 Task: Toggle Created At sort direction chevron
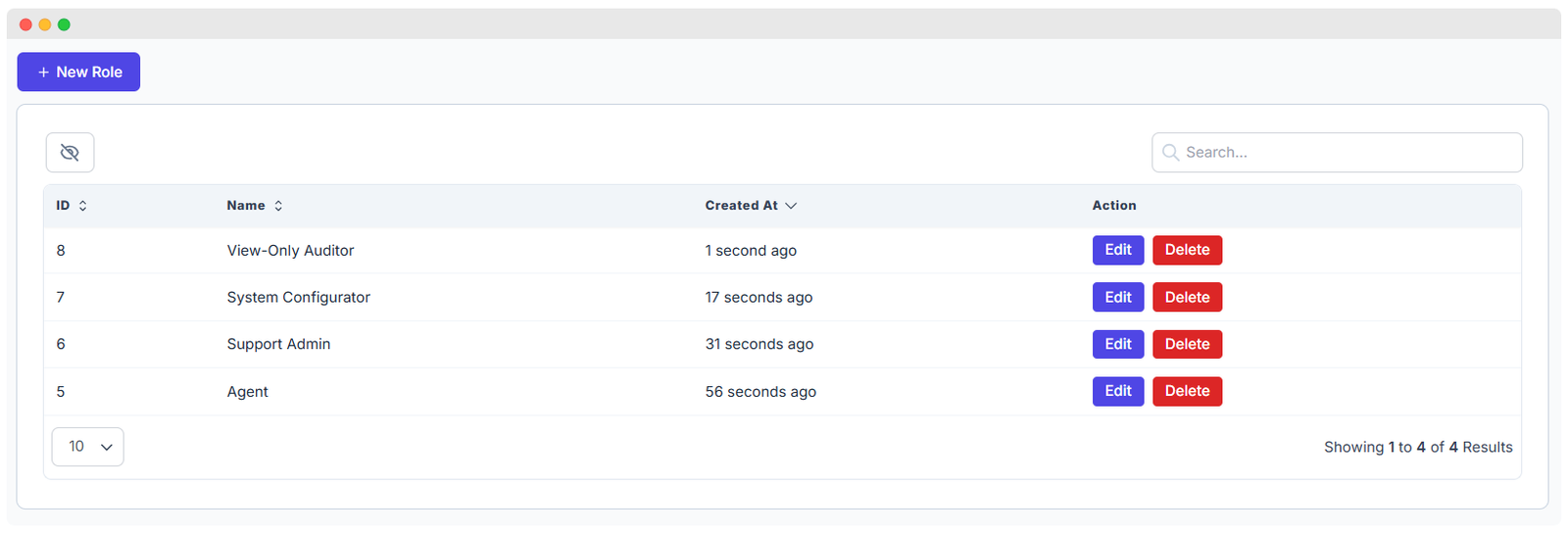[x=791, y=206]
